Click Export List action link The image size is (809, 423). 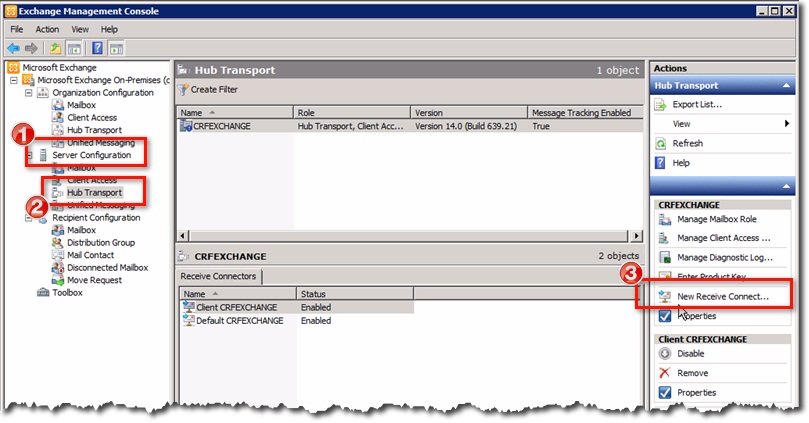click(697, 105)
